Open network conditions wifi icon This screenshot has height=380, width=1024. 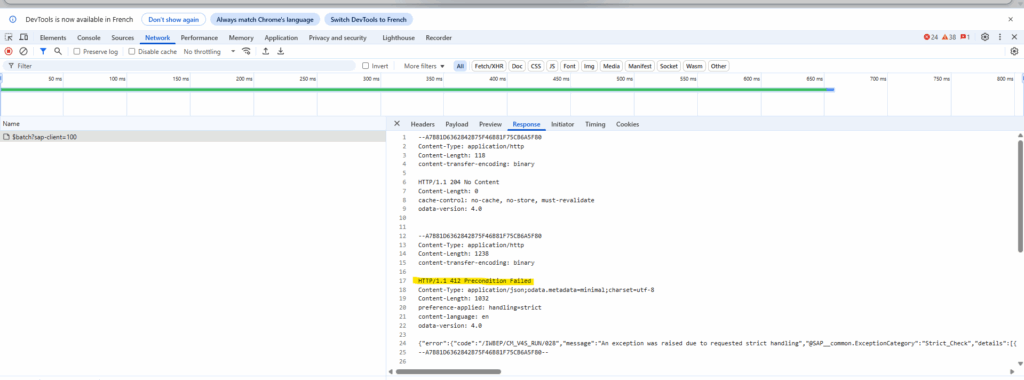click(246, 51)
